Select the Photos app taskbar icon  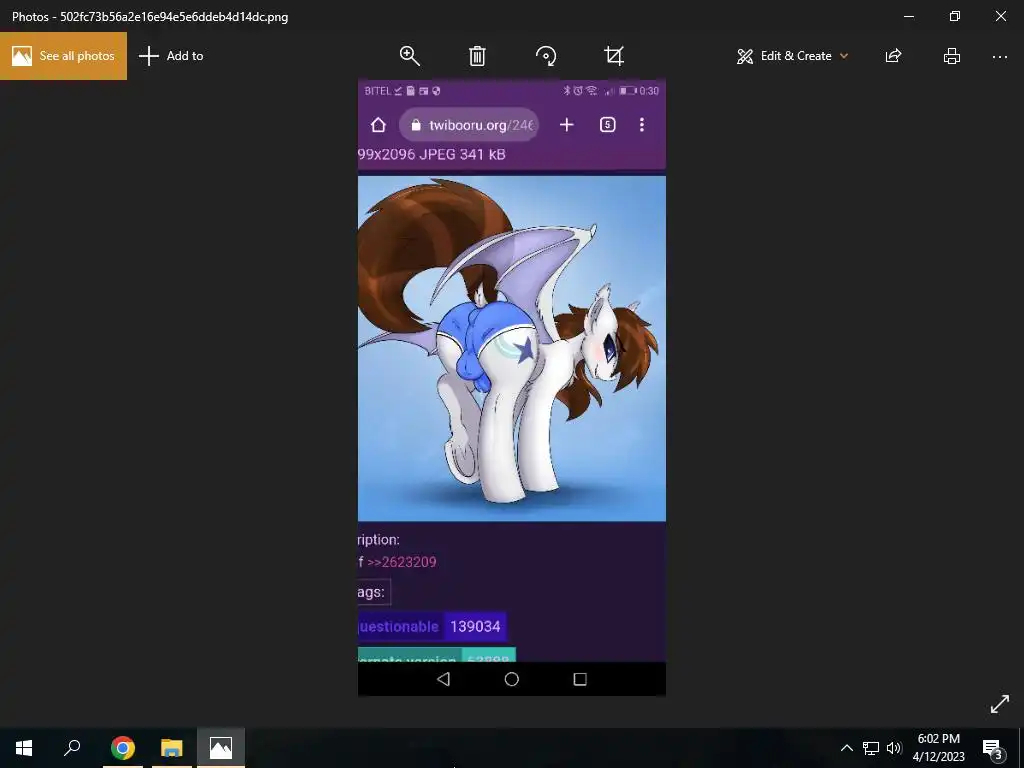click(221, 748)
